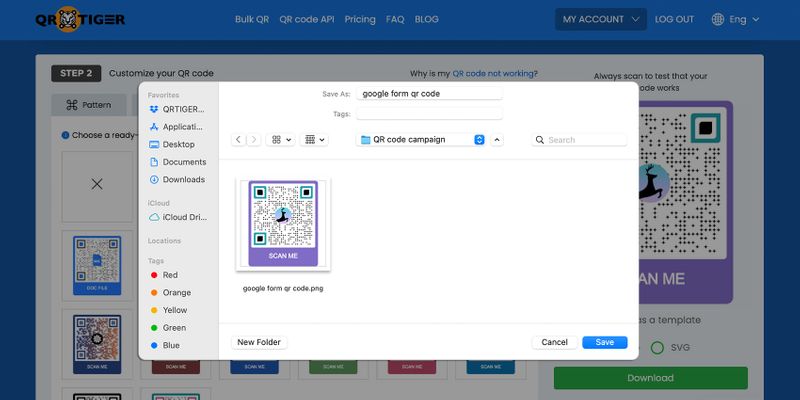Click the google form qr code.png filename

tap(283, 288)
